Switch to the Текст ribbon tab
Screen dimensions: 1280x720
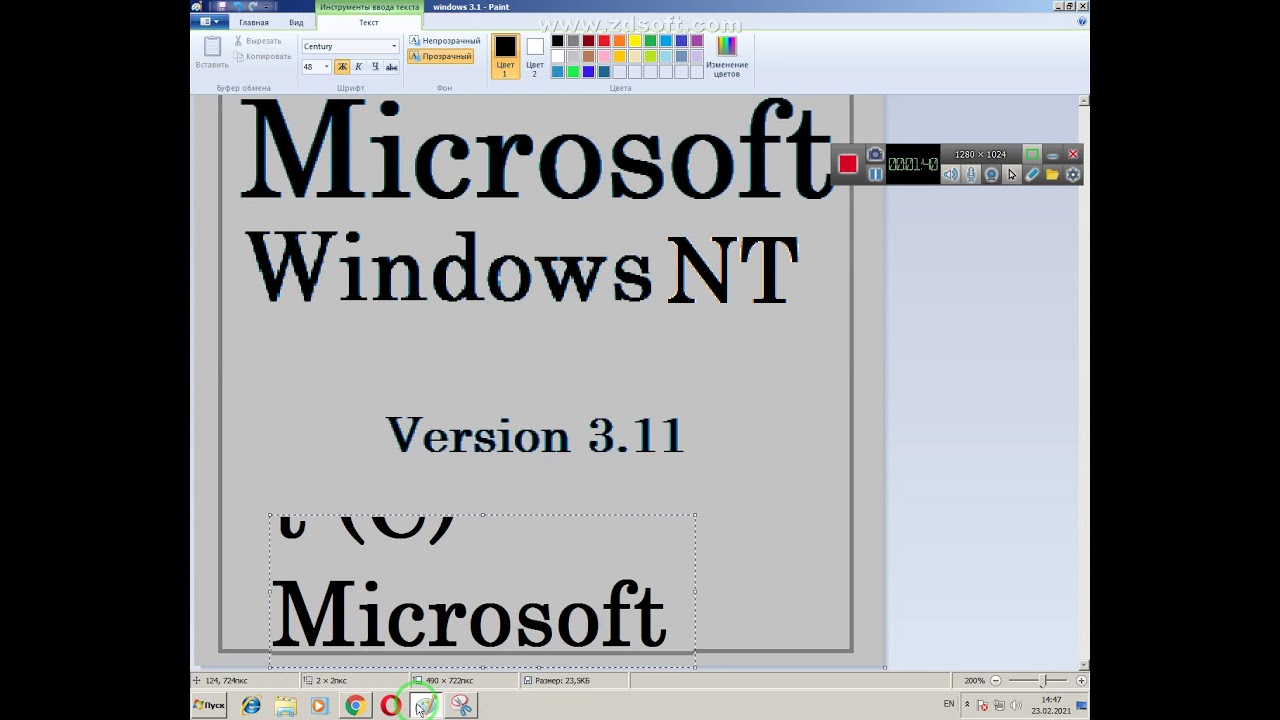pyautogui.click(x=369, y=22)
